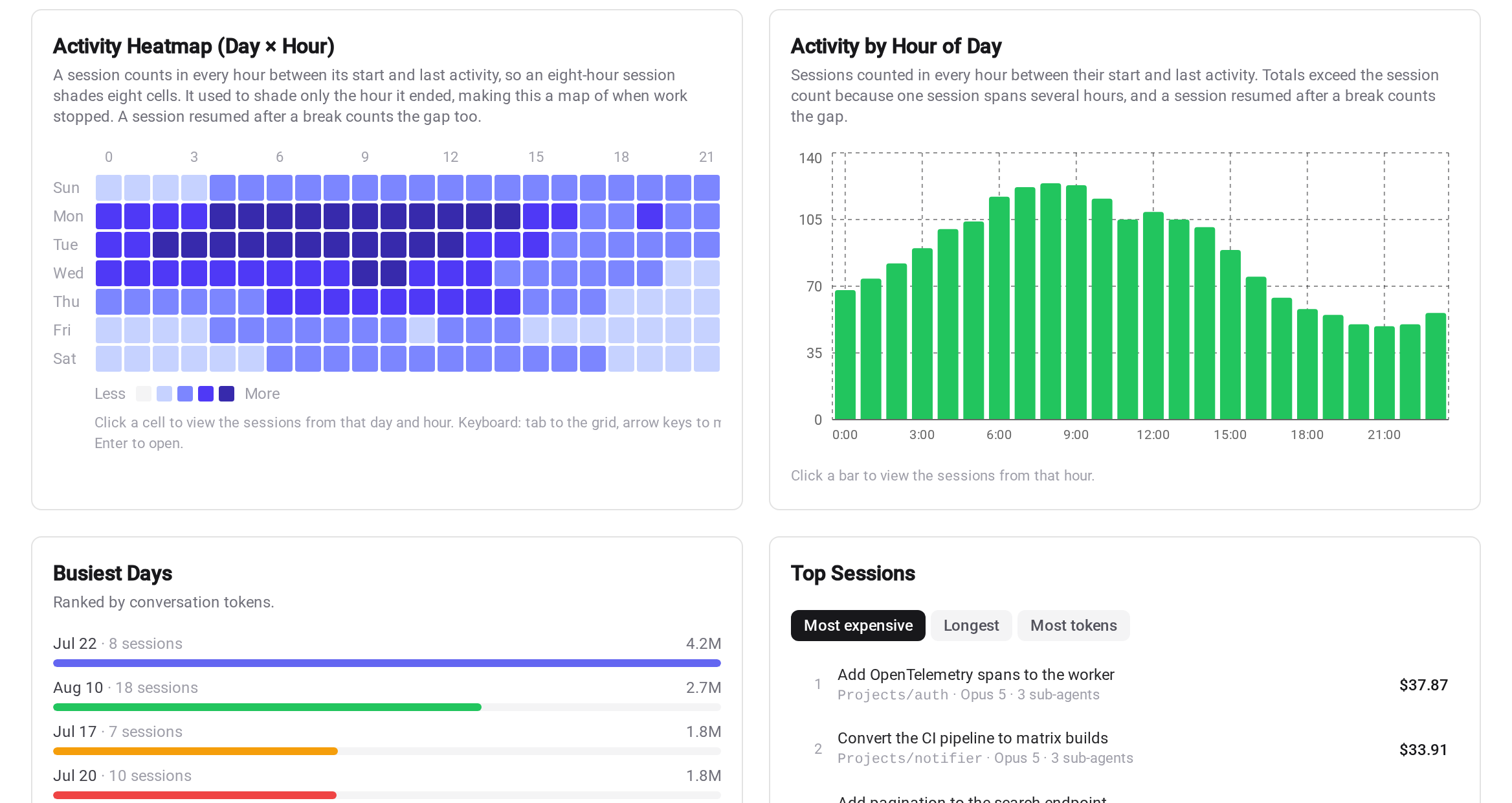Screen dimensions: 1512x803
Task: Click the darkest legend swatch beside More
Action: coord(227,394)
